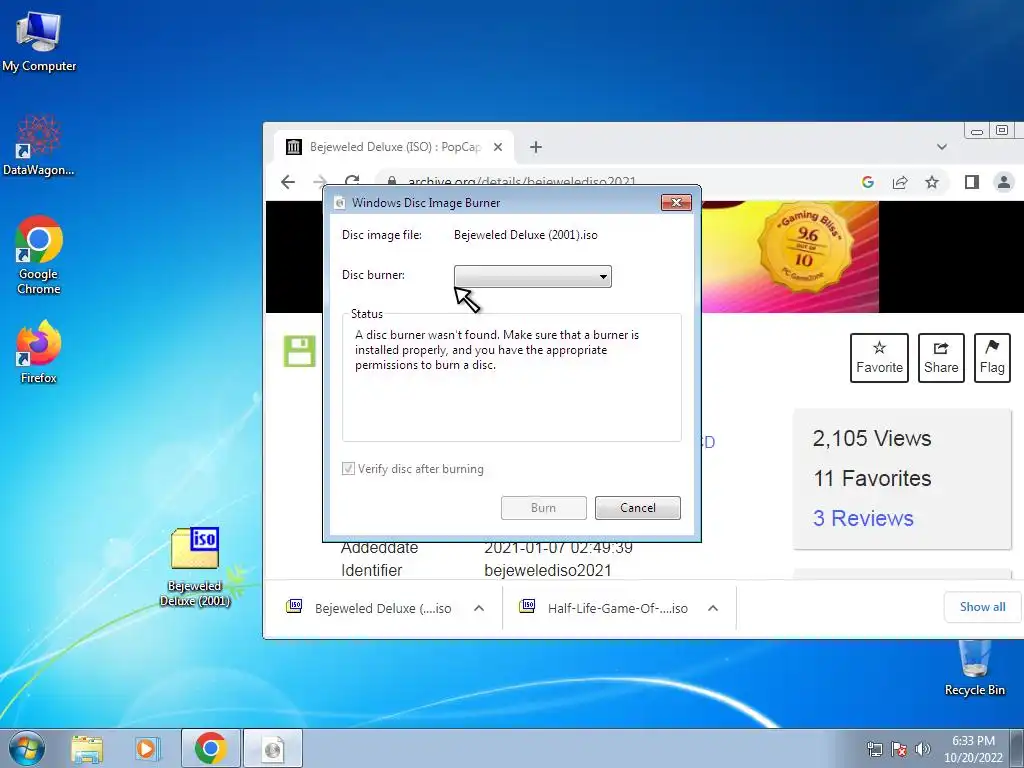Viewport: 1024px width, 768px height.
Task: Select the Bejeweled Deluxe (ISO) browser tab
Action: tap(394, 147)
